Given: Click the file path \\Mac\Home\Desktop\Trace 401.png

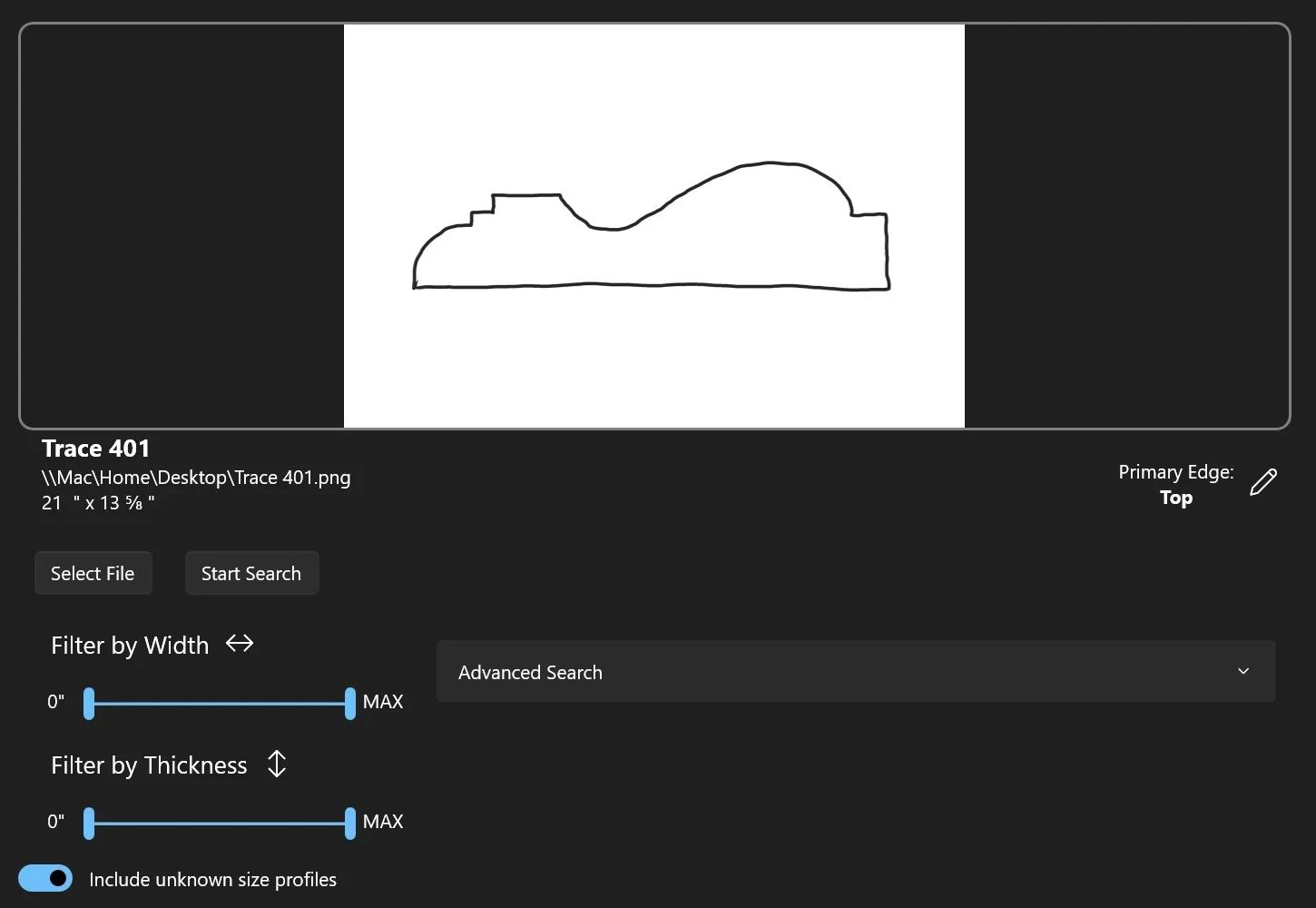Looking at the screenshot, I should click(196, 478).
